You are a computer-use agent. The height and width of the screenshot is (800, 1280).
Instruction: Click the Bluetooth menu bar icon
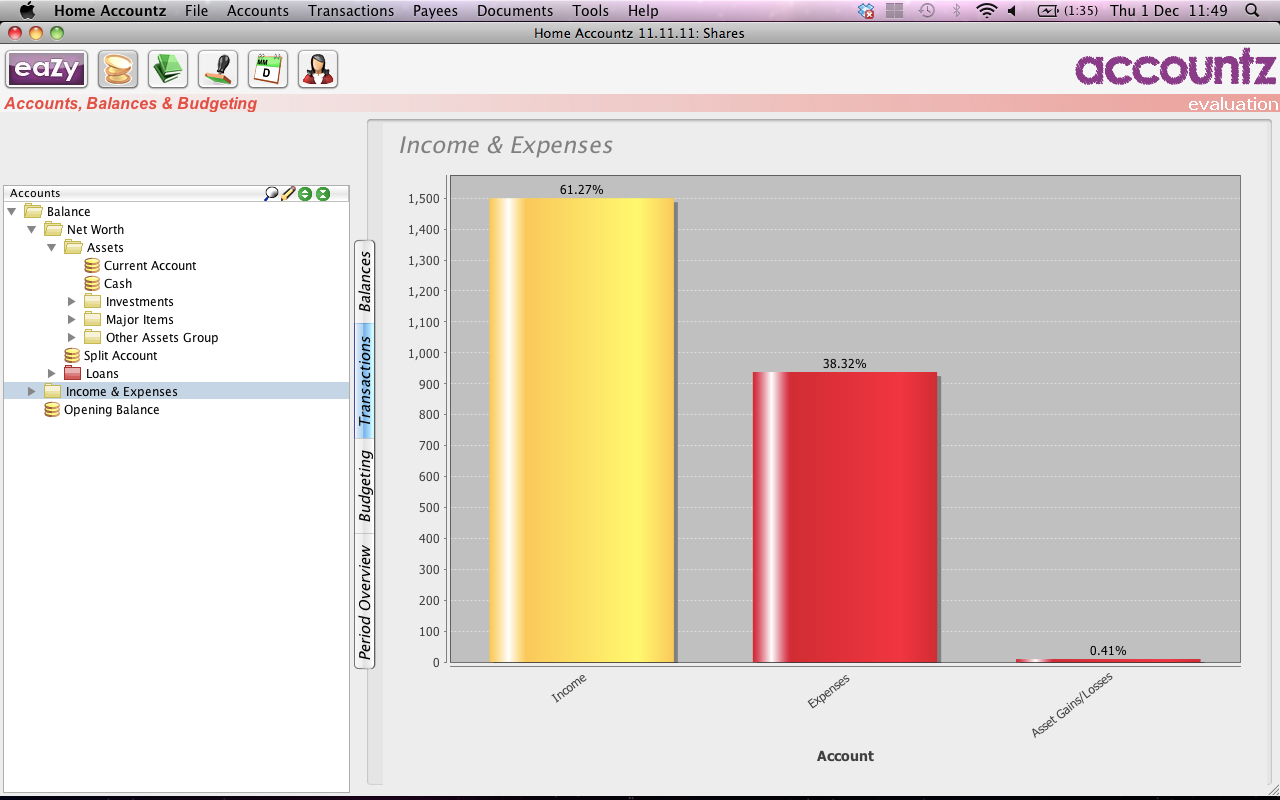click(x=956, y=11)
